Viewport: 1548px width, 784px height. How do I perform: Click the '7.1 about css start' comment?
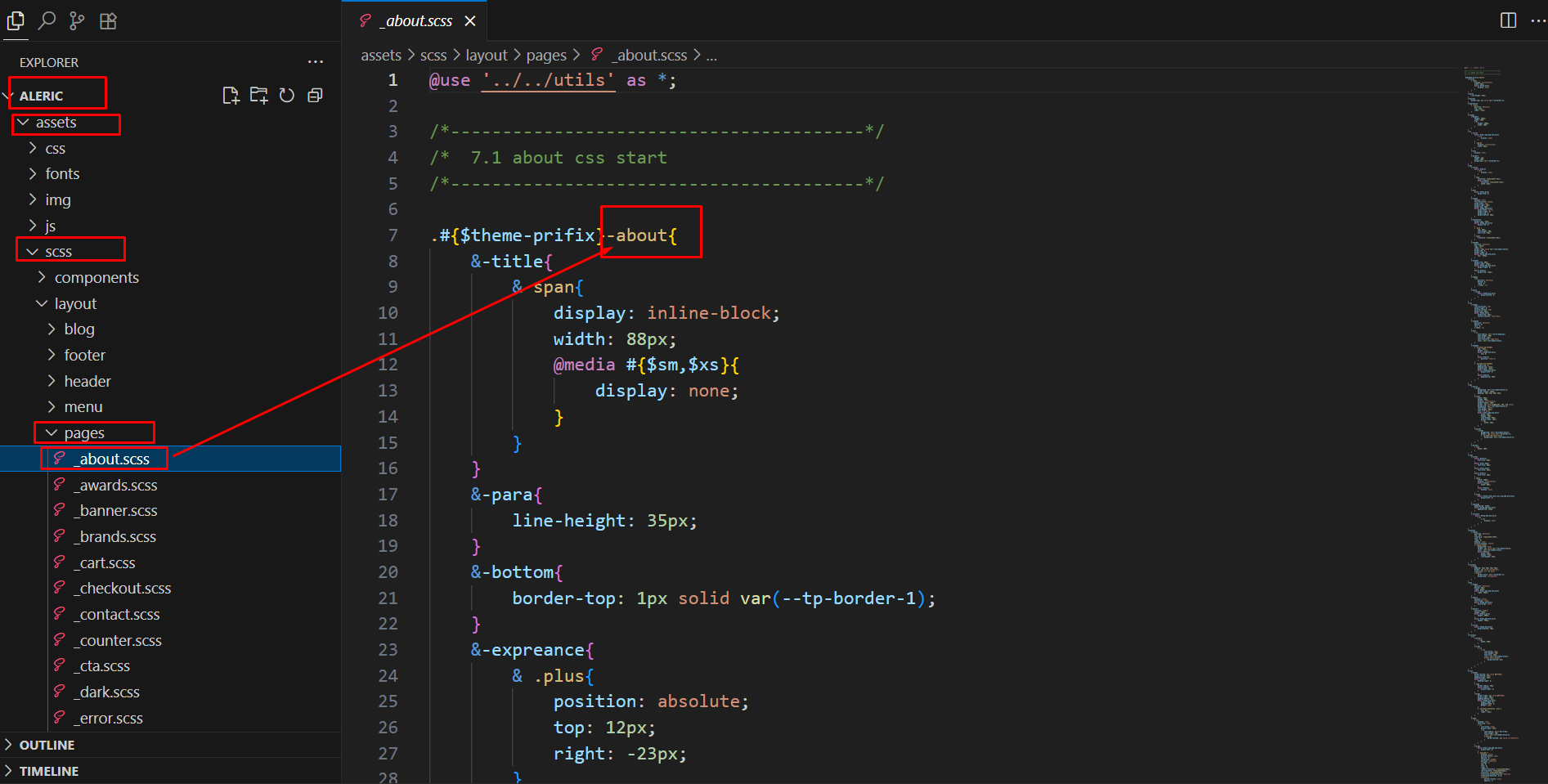(x=568, y=158)
